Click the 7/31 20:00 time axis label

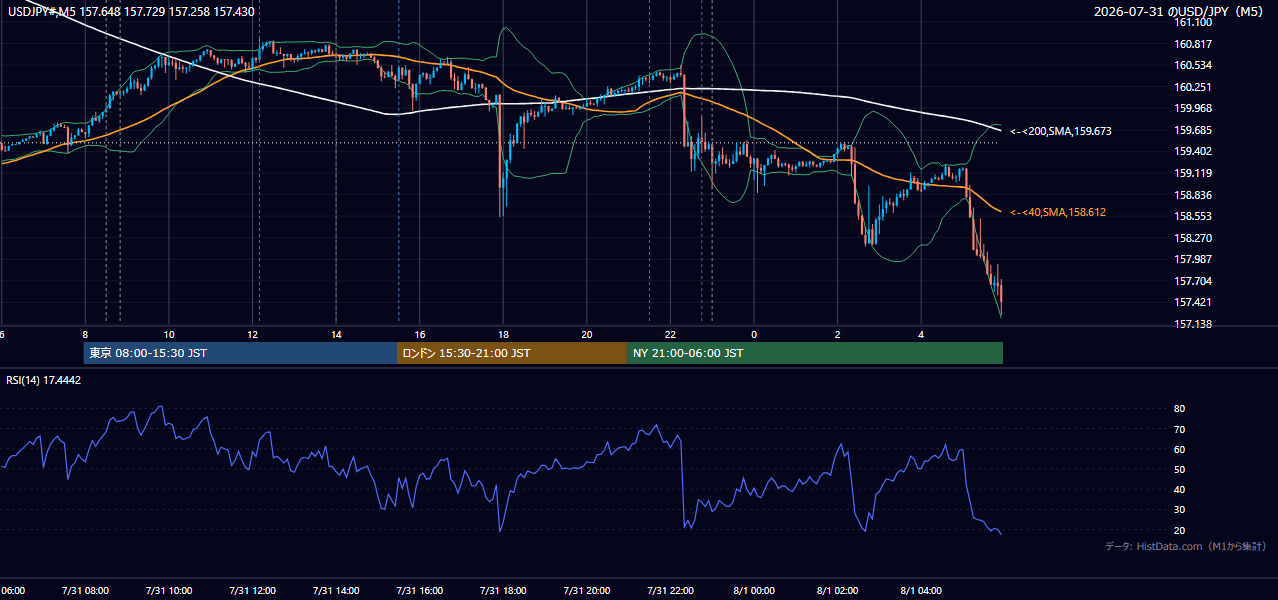(587, 591)
